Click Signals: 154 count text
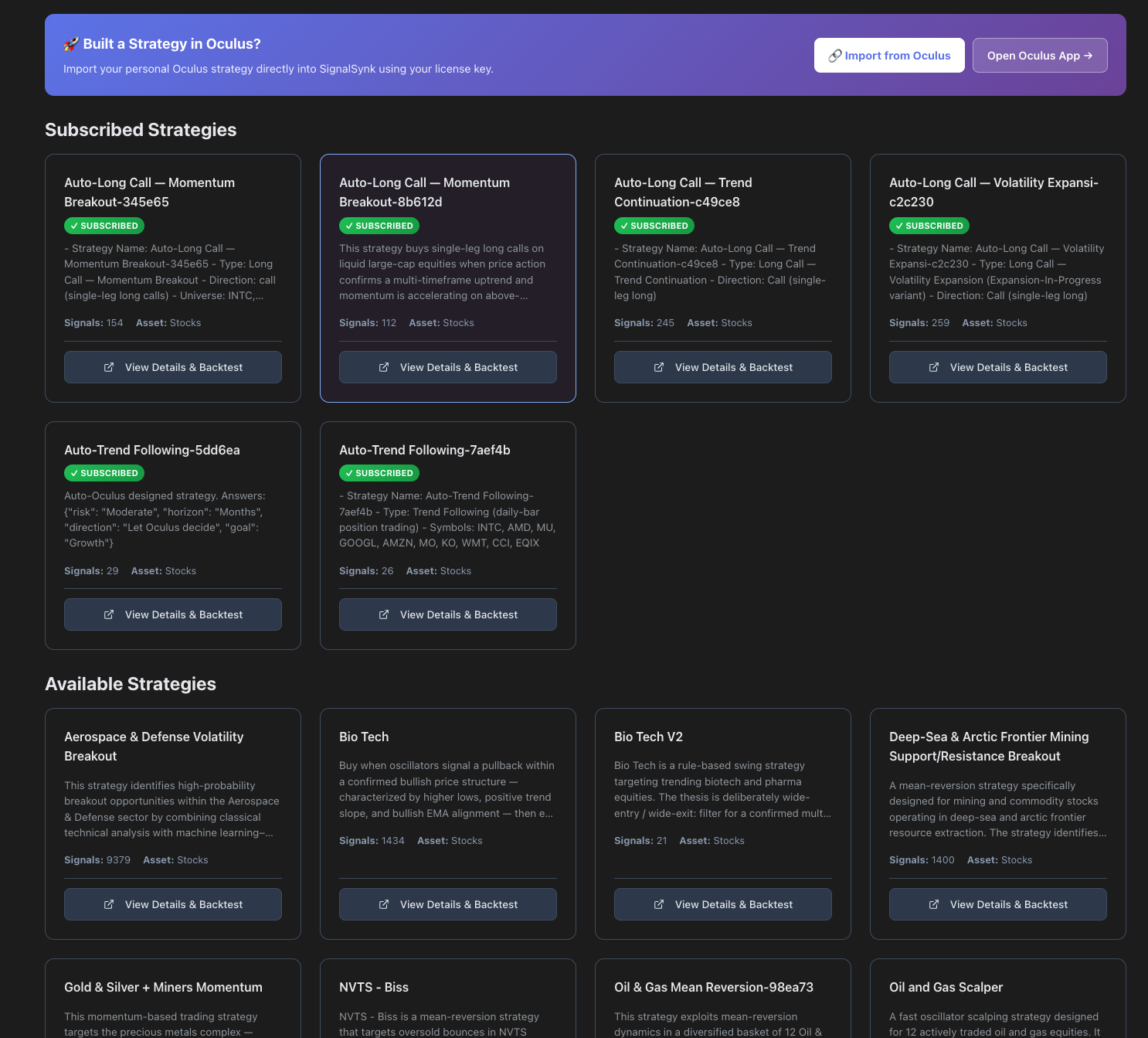 (93, 323)
